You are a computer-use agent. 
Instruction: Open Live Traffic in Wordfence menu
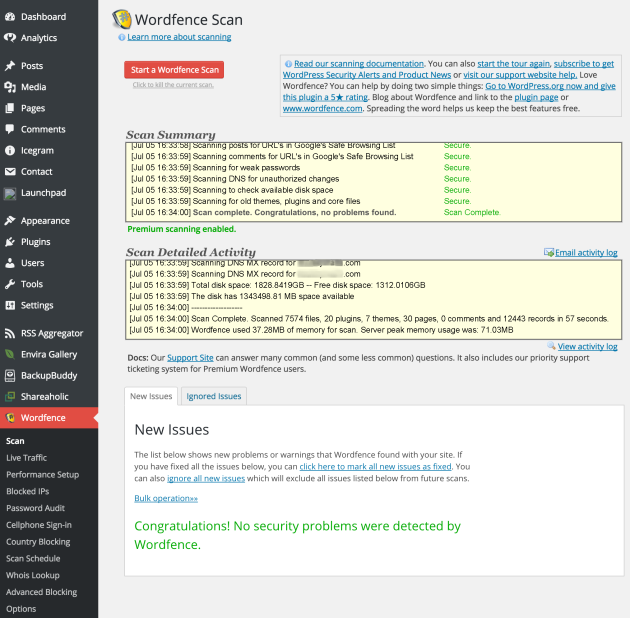click(27, 458)
